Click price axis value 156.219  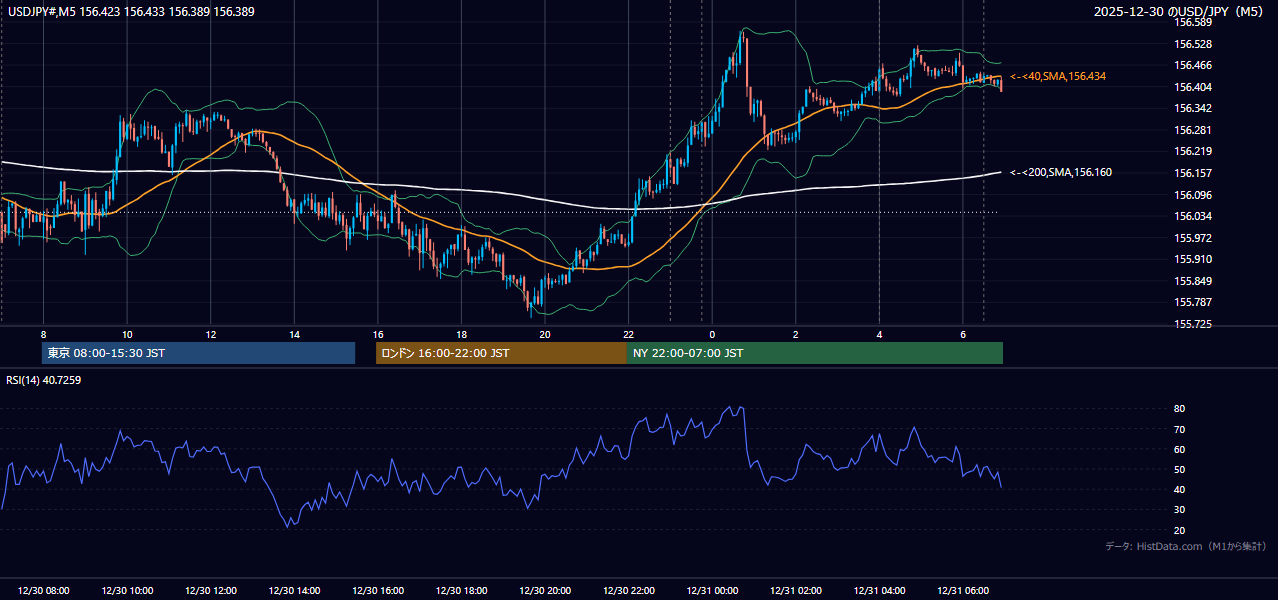(1192, 151)
